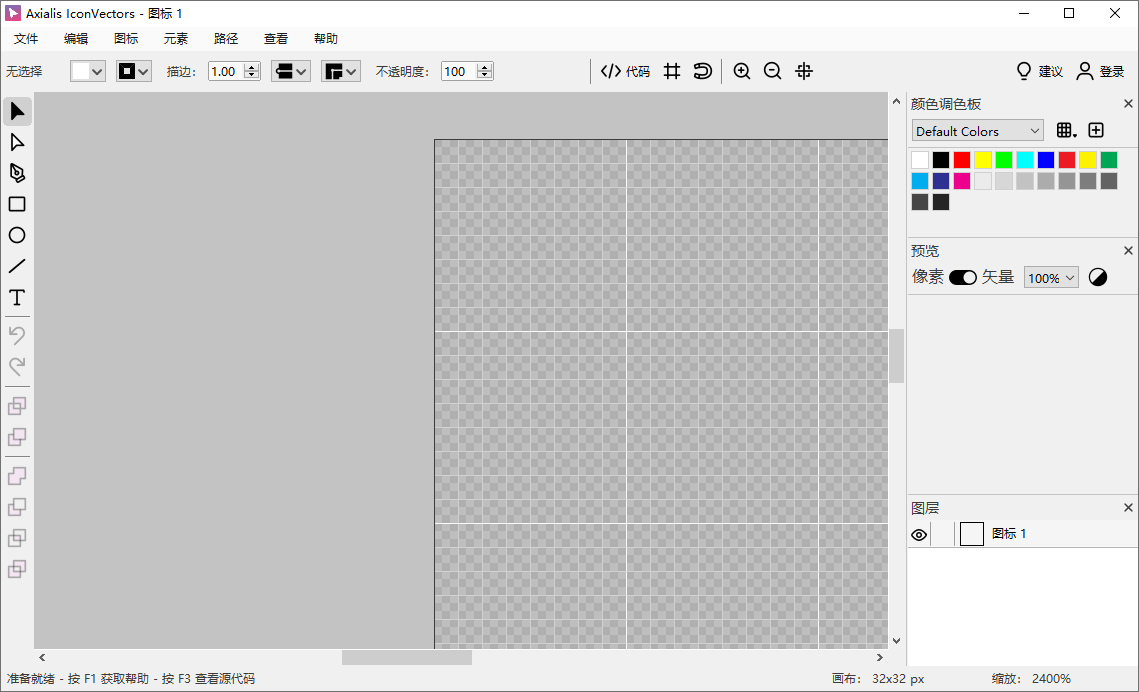Open the preview 100% zoom dropdown
Screen dimensions: 1139x692
click(x=1051, y=278)
